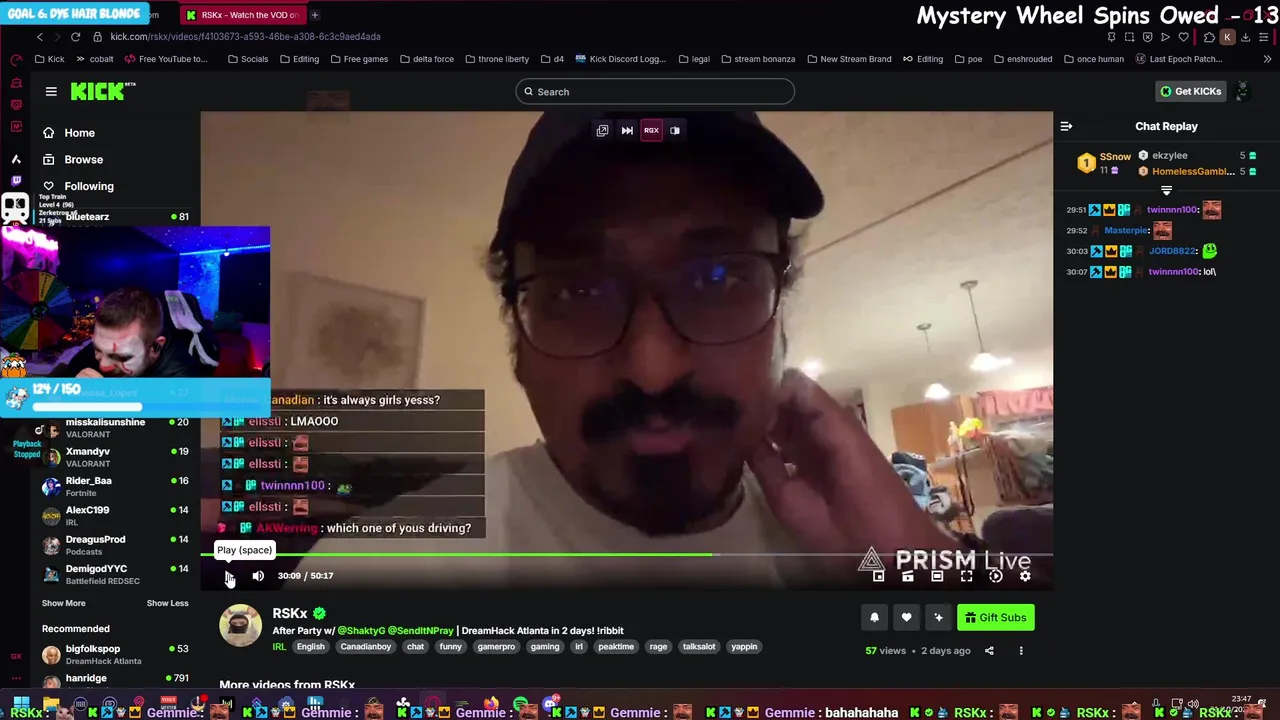Screen dimensions: 1280x720
Task: Switch to RSKx VOD browser tab
Action: 243,15
